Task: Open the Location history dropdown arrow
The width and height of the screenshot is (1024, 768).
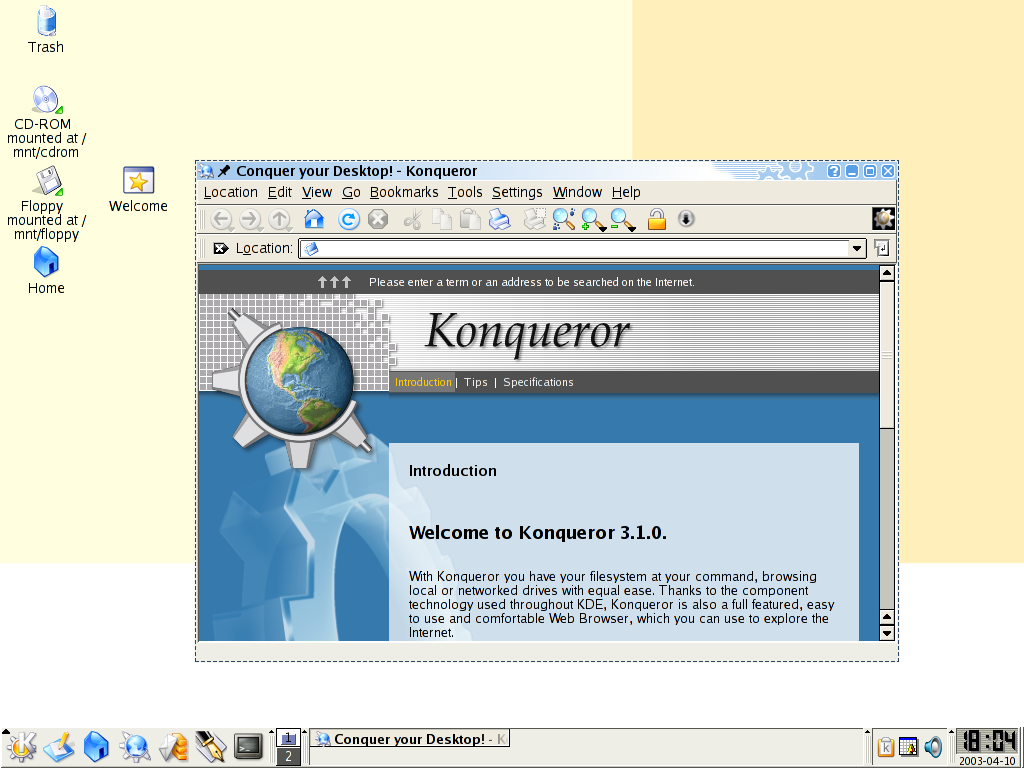Action: point(857,248)
